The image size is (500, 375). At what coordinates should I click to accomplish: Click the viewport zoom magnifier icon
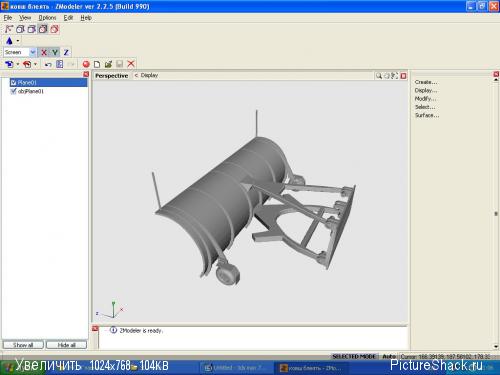pos(379,76)
